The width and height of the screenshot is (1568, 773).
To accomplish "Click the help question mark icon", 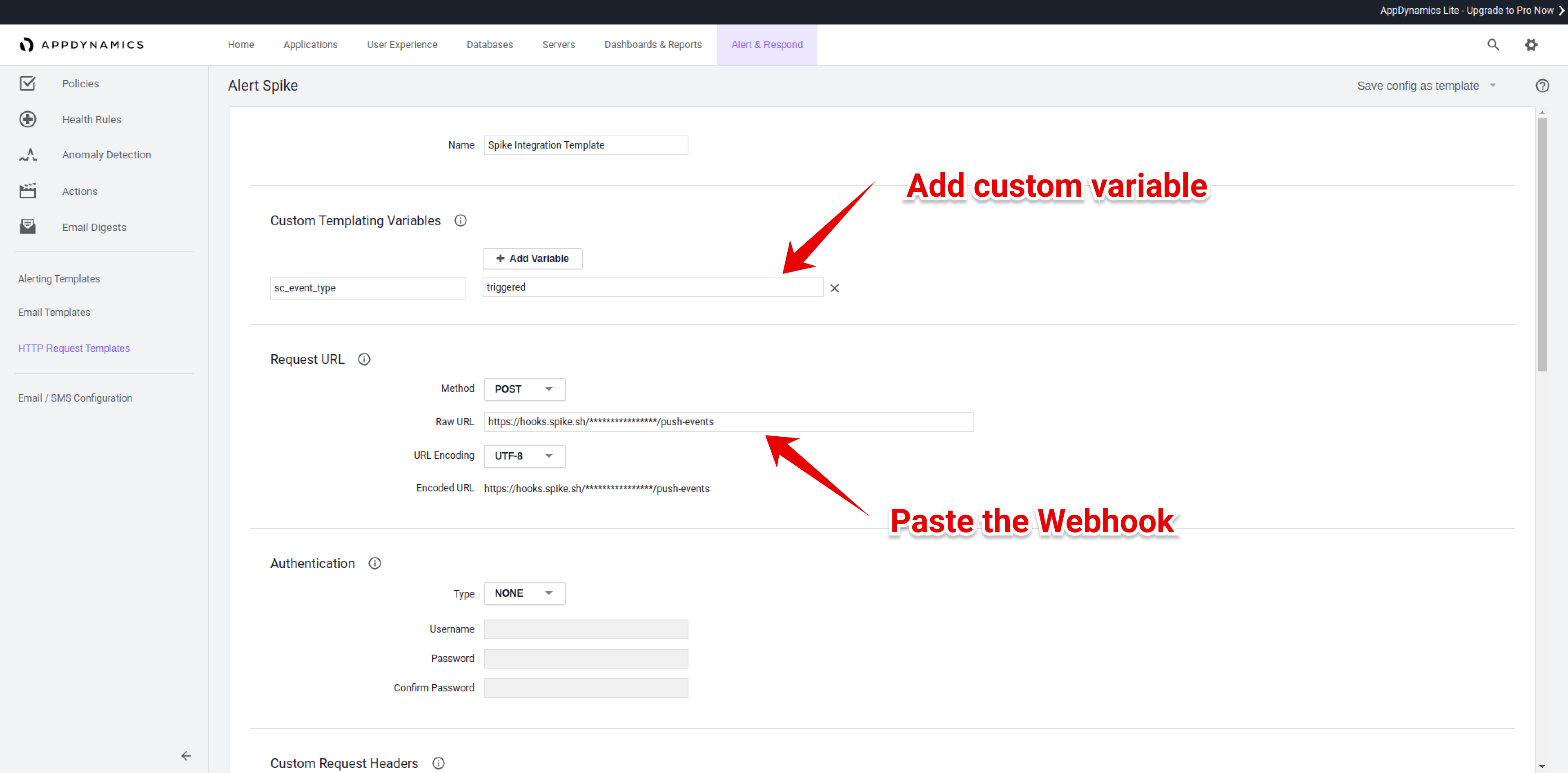I will (x=1542, y=86).
